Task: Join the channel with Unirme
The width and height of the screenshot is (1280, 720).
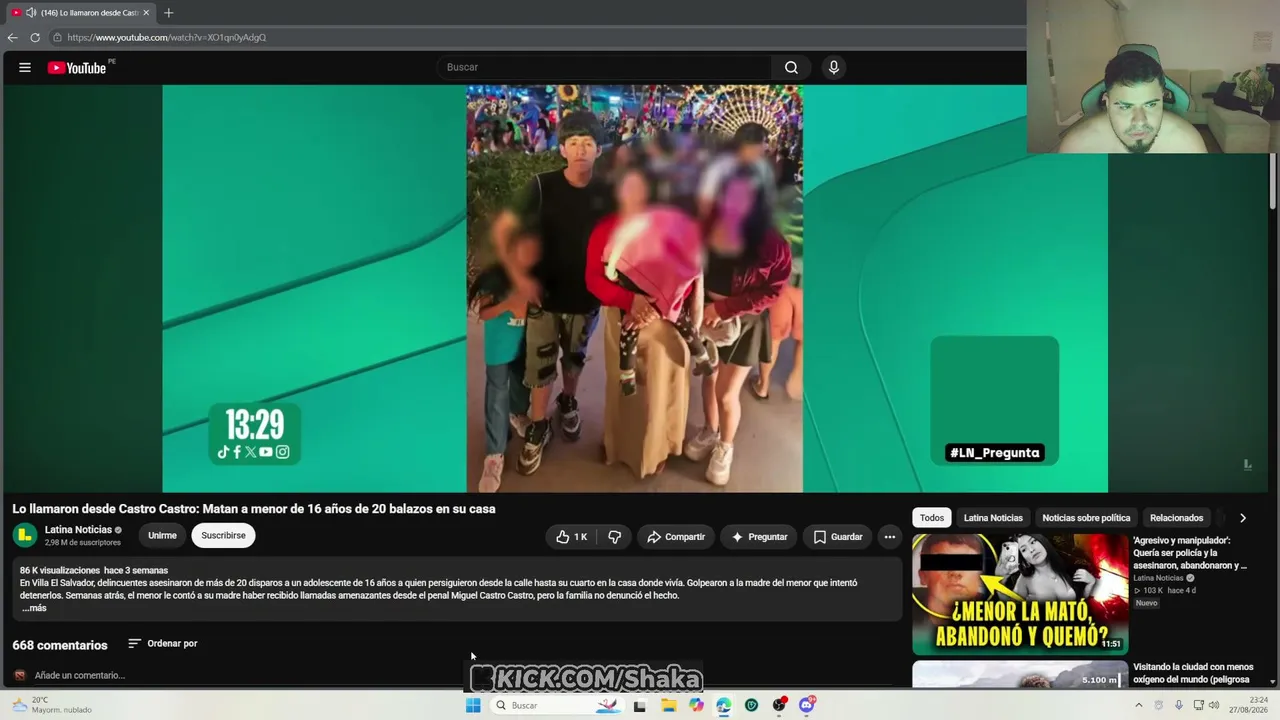Action: pyautogui.click(x=162, y=536)
